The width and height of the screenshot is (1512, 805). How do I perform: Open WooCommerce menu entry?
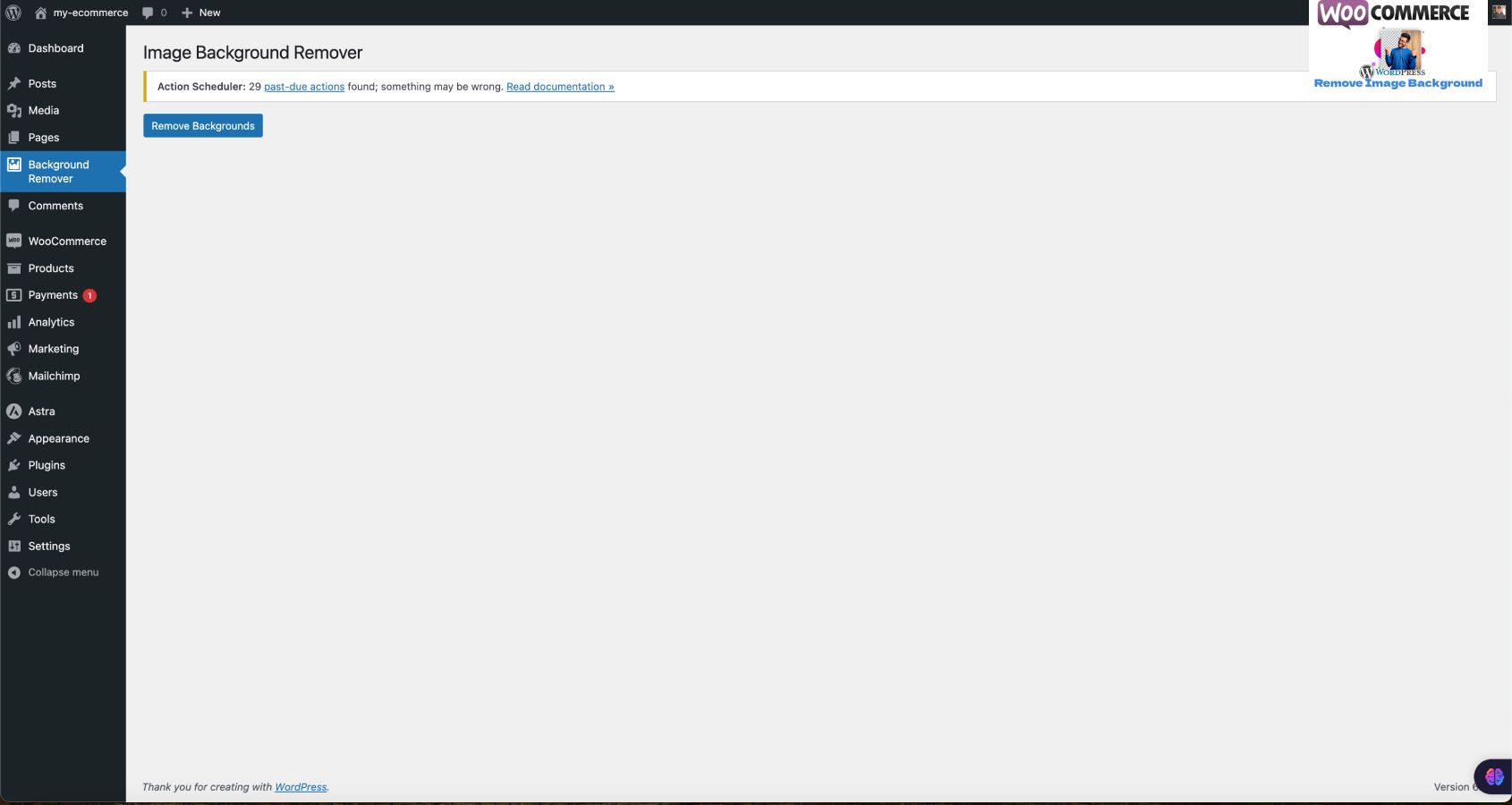pyautogui.click(x=67, y=241)
